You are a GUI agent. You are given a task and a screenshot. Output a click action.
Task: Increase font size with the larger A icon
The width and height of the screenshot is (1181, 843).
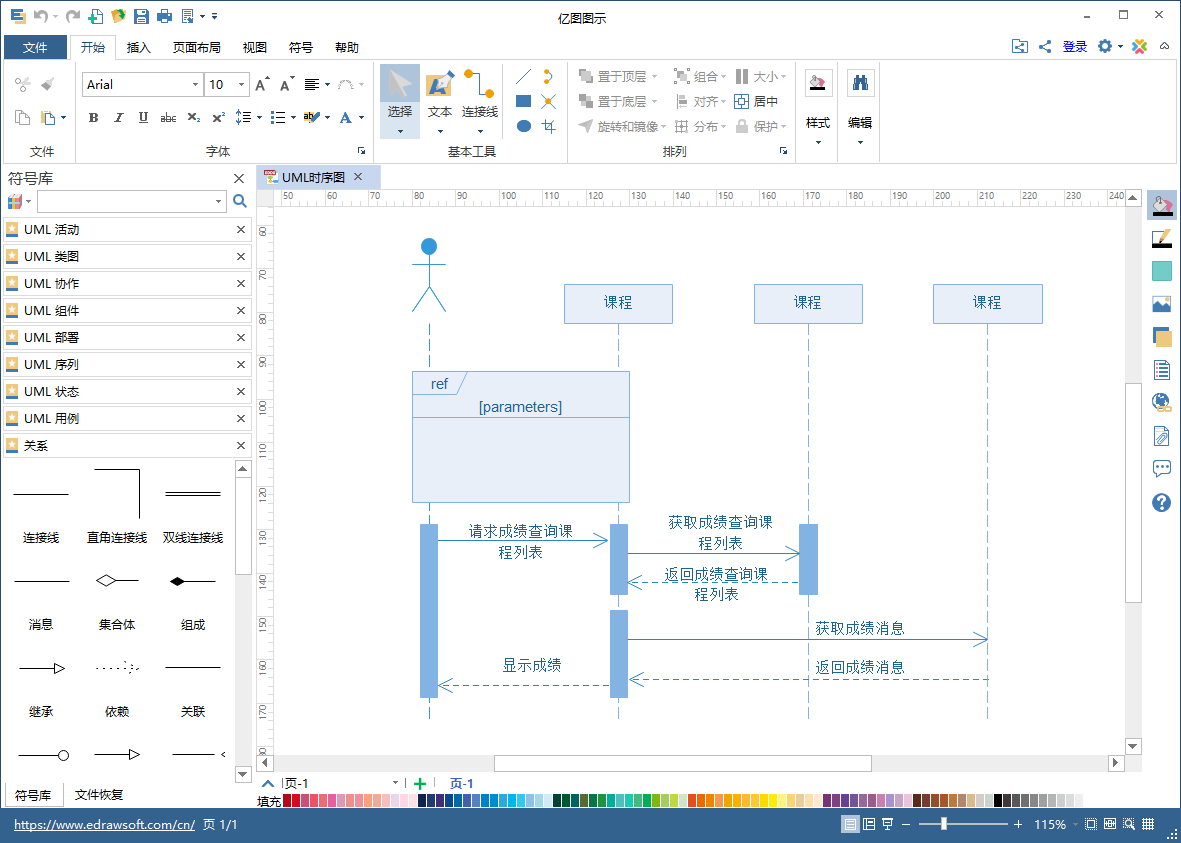(x=261, y=84)
